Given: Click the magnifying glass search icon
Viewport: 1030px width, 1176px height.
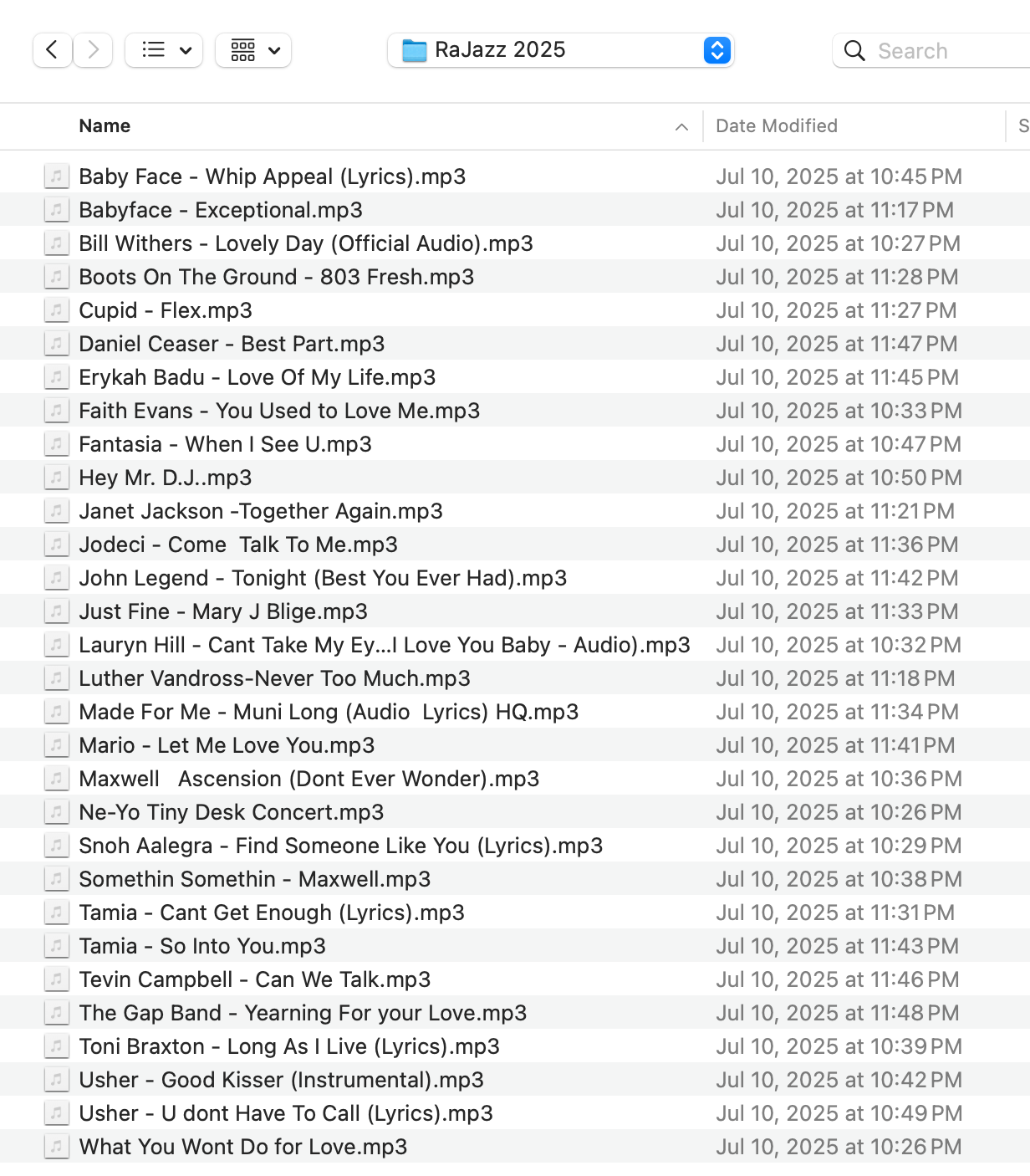Looking at the screenshot, I should point(854,51).
